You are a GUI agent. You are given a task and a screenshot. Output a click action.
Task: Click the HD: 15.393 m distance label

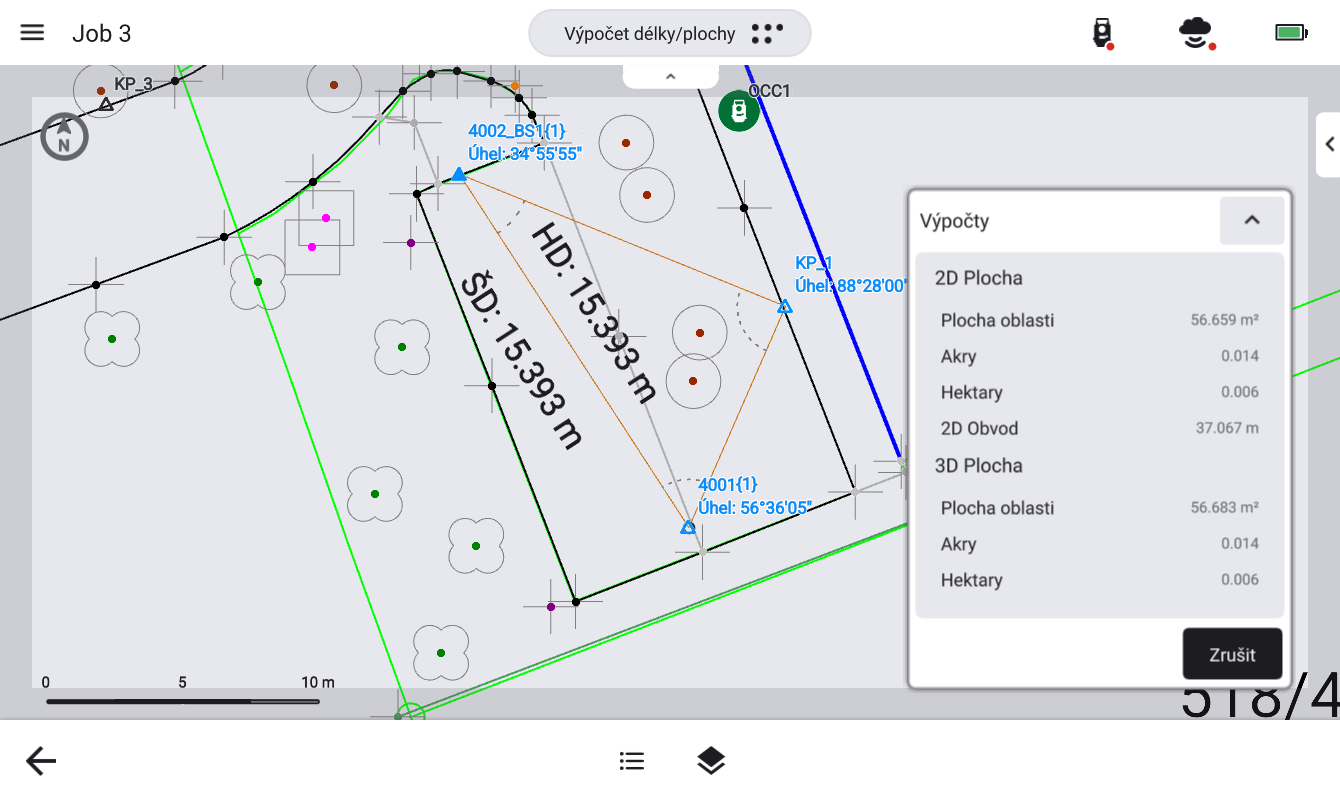coord(592,312)
